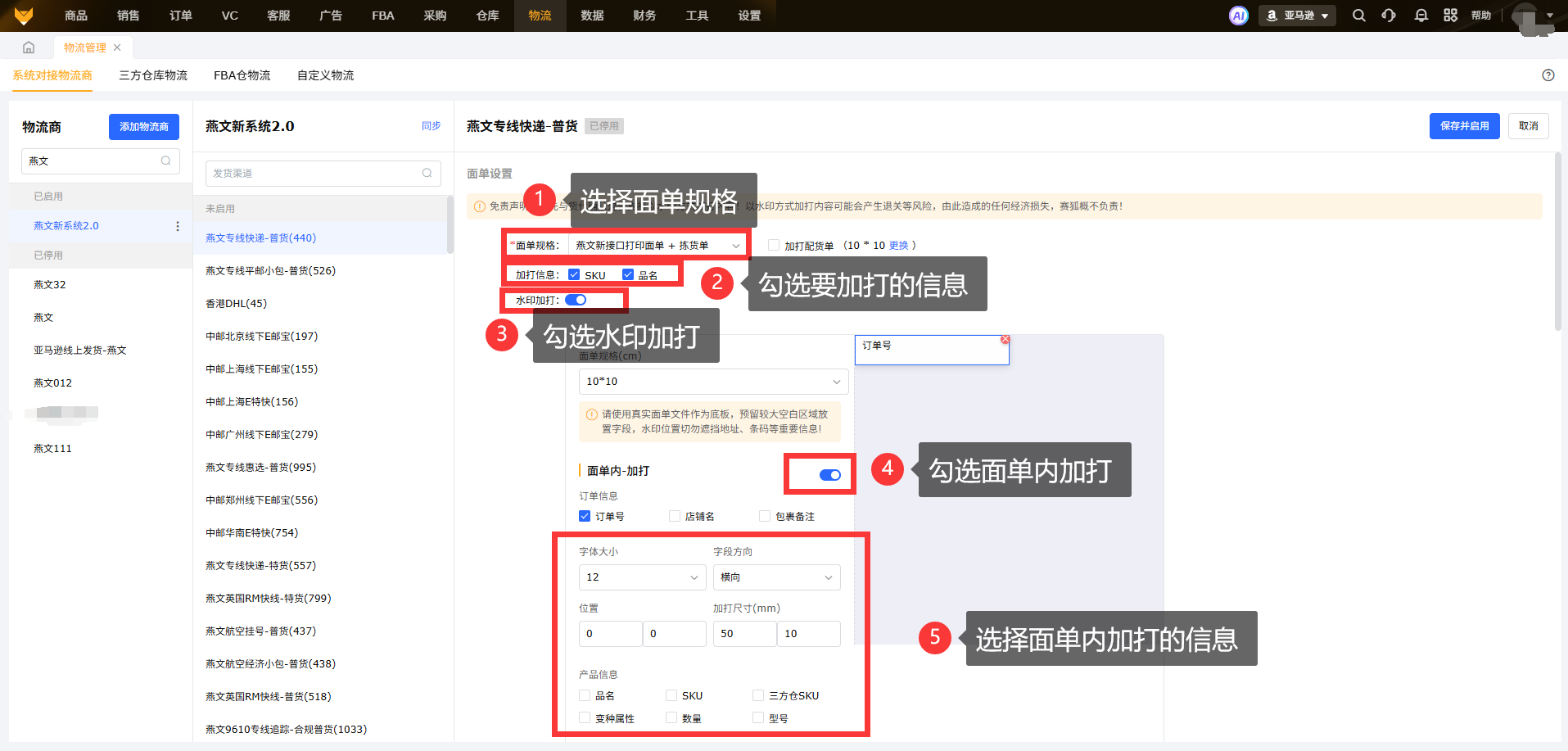1568x751 pixels.
Task: Uncheck SKU in 加打信息 row
Action: (x=574, y=275)
